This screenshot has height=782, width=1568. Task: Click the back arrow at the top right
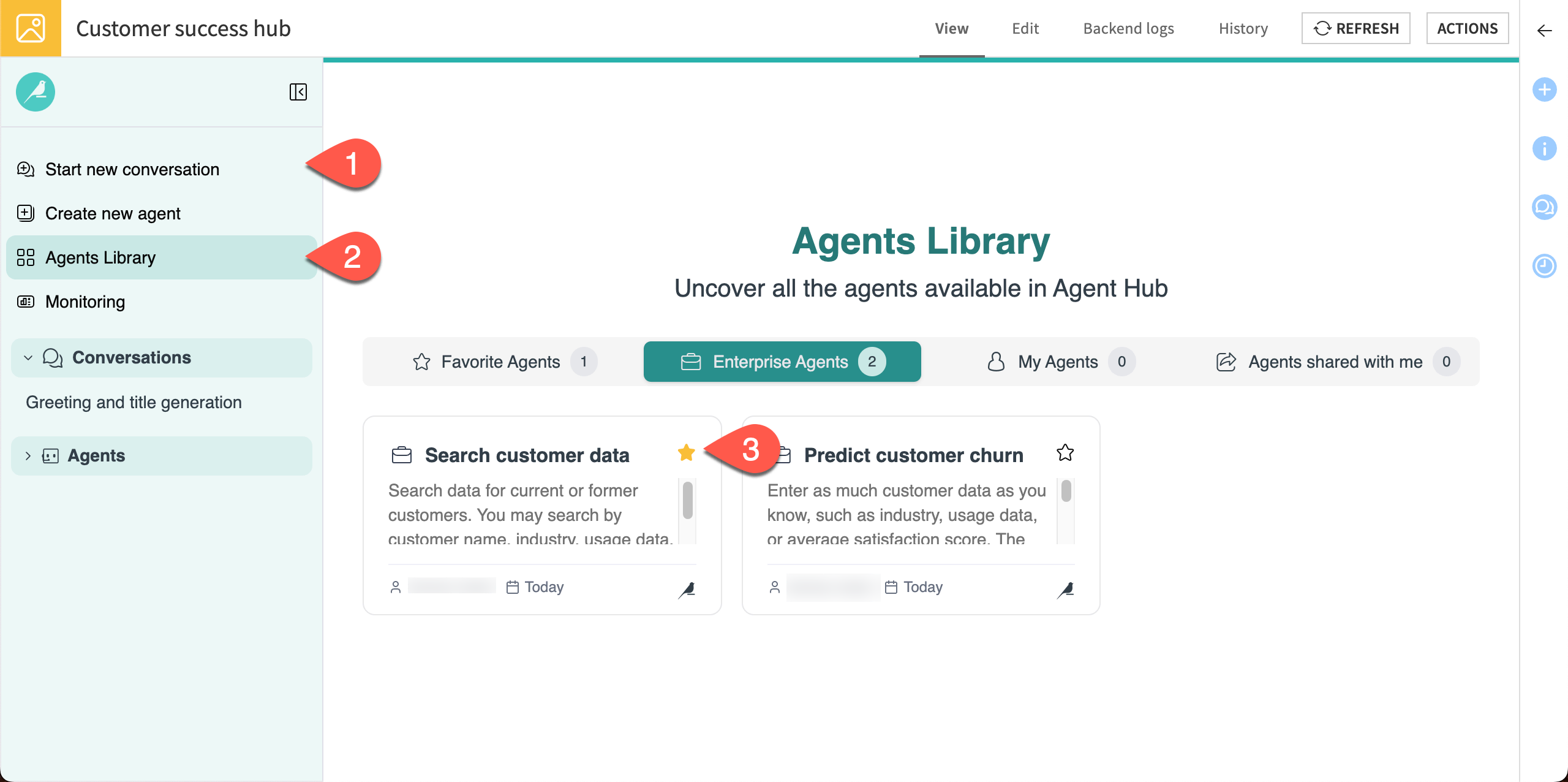point(1544,30)
